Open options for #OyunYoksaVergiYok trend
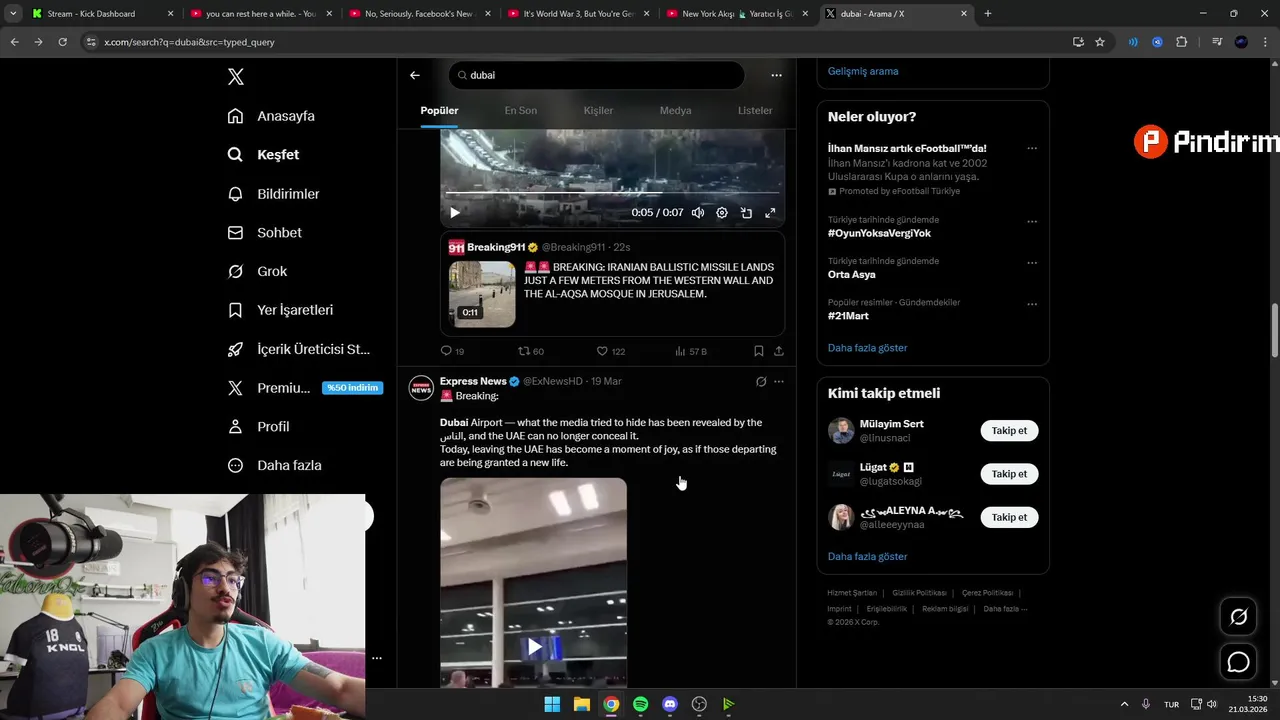 pyautogui.click(x=1032, y=221)
